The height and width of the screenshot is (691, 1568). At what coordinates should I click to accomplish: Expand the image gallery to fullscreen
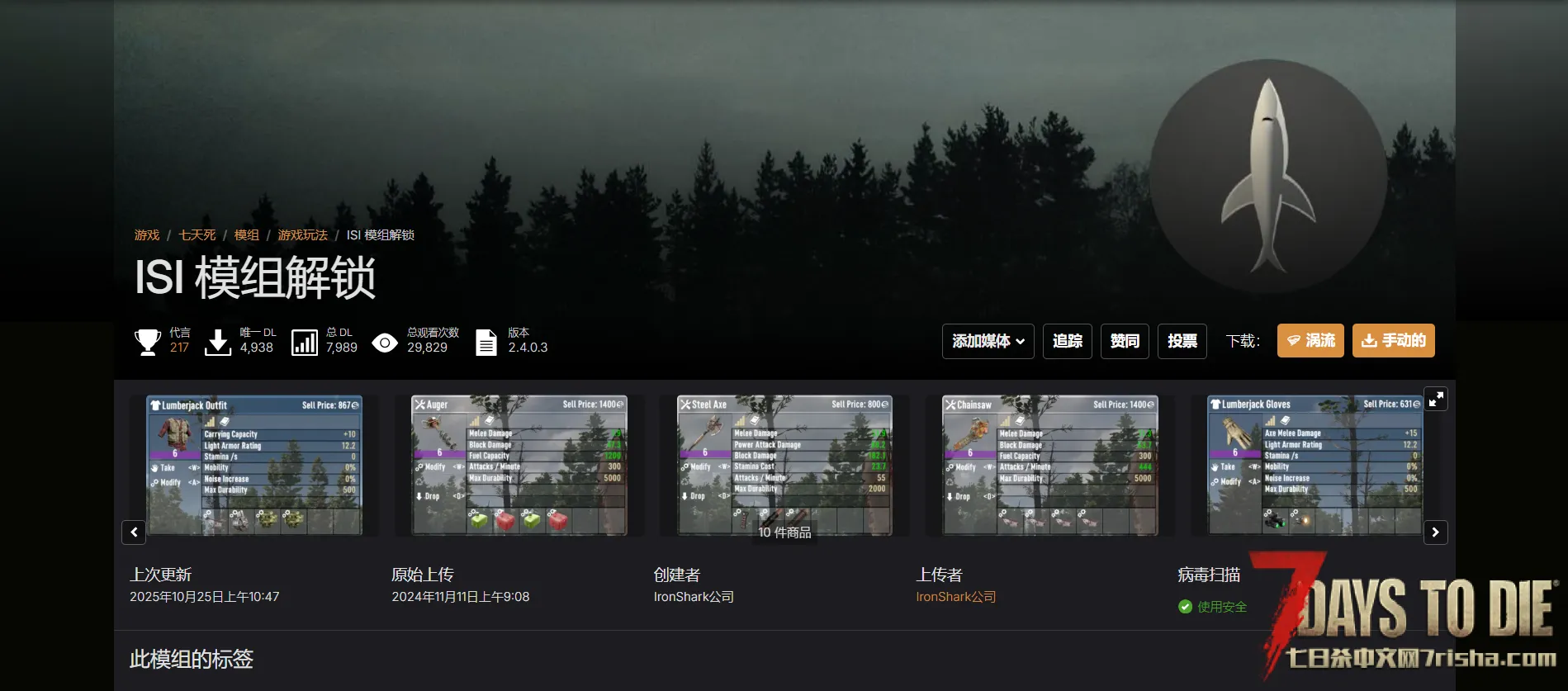click(x=1436, y=399)
